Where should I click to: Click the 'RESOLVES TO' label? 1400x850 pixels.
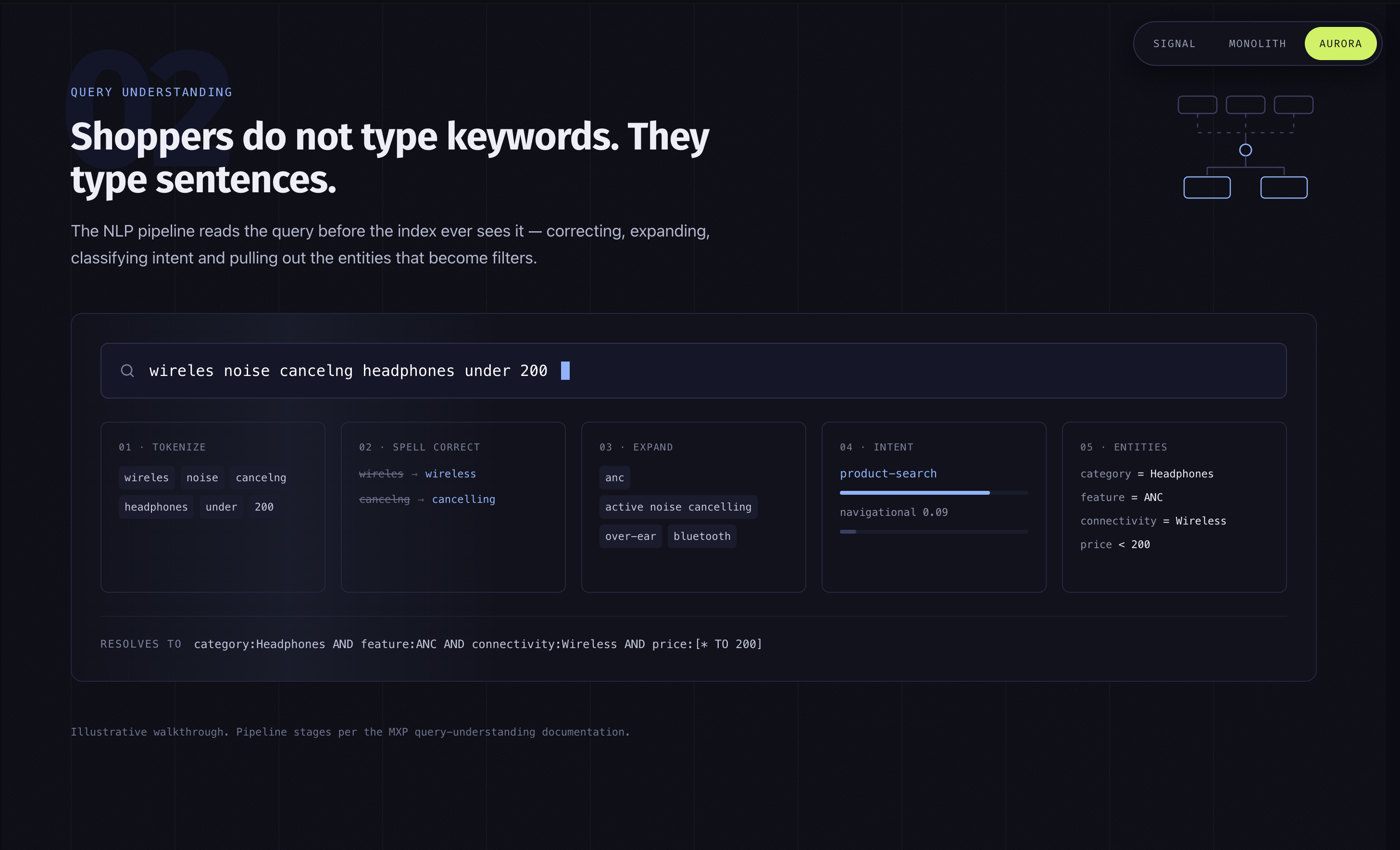coord(141,644)
